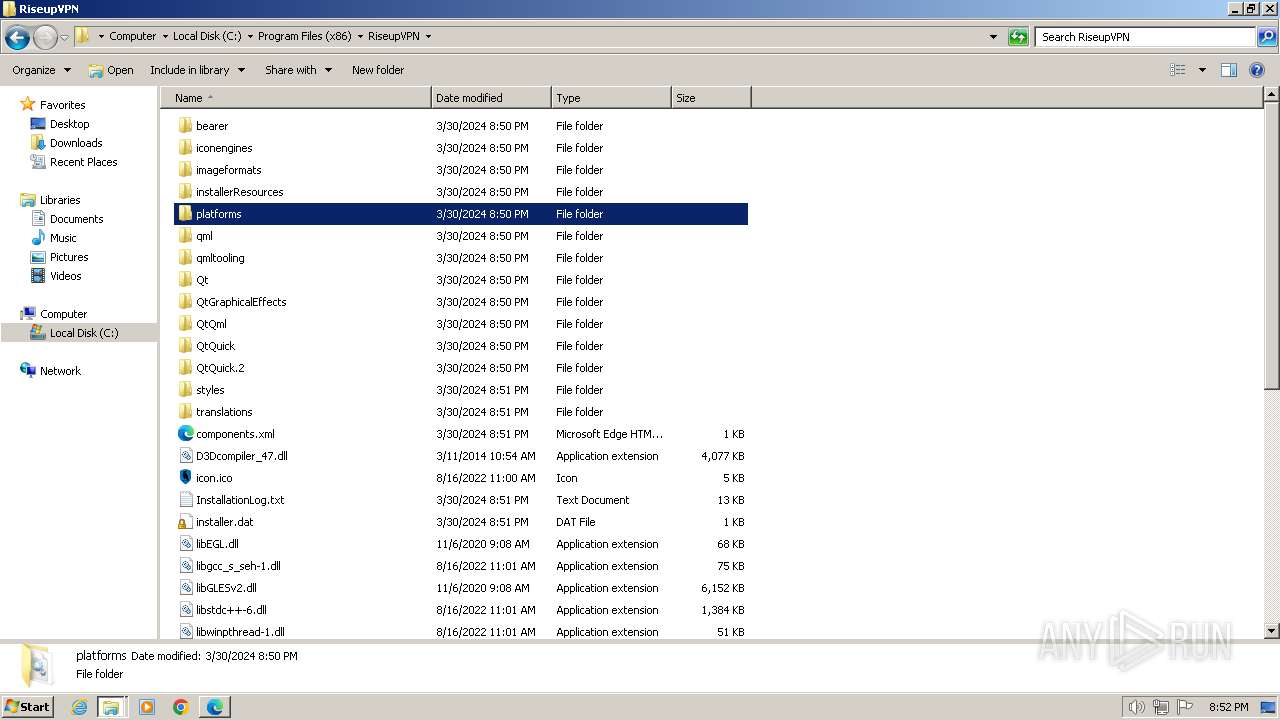Open the Share with dropdown
Image resolution: width=1280 pixels, height=720 pixels.
click(298, 70)
